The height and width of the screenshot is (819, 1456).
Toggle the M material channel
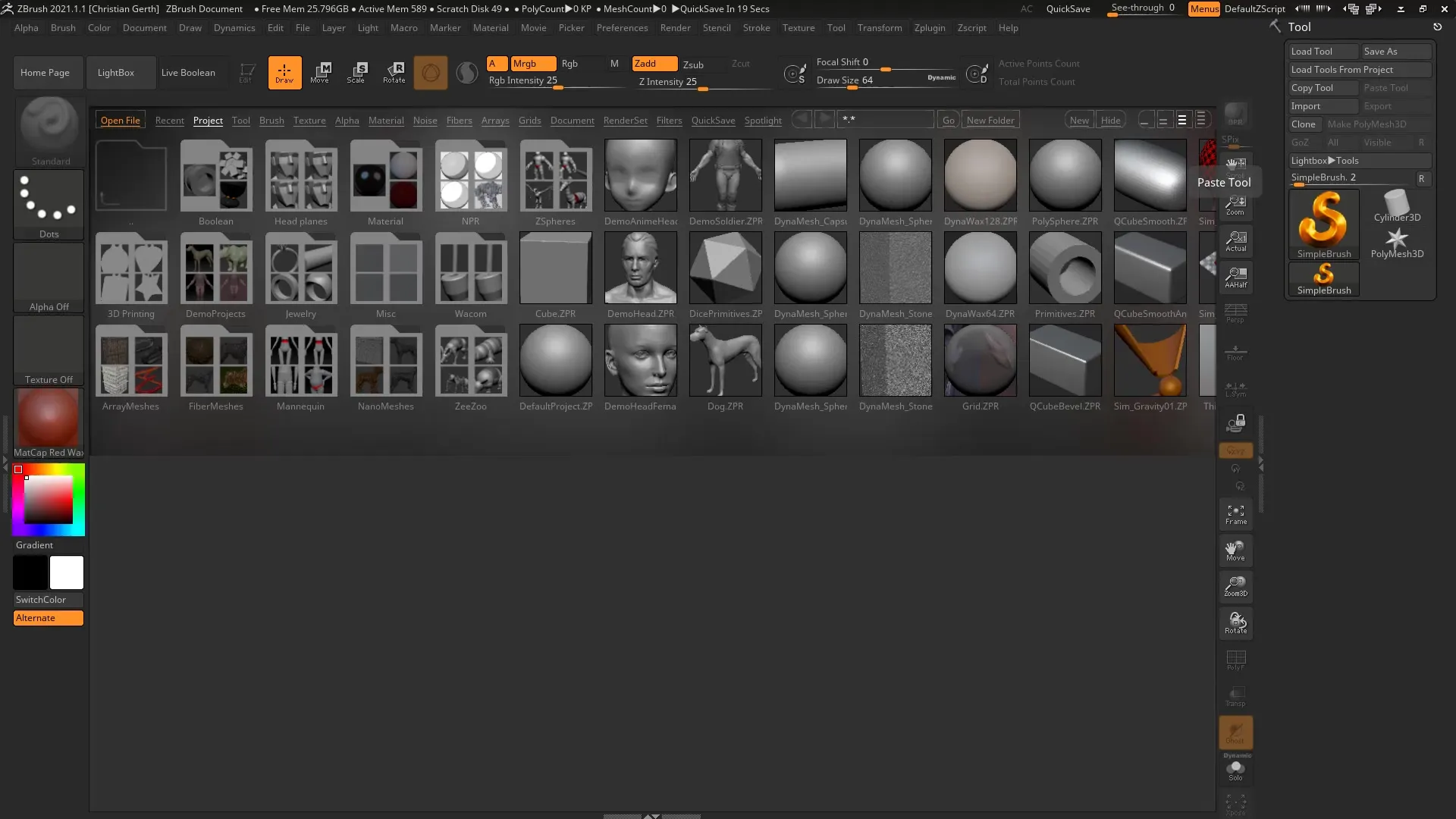(x=614, y=64)
